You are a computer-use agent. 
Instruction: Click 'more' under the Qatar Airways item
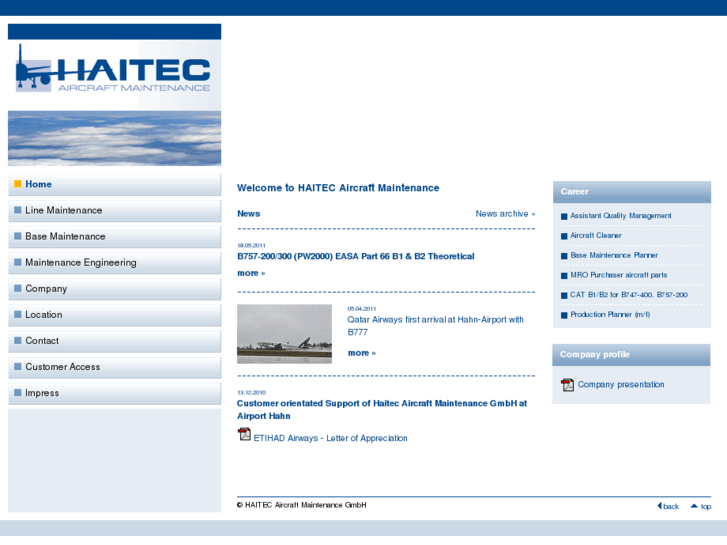[362, 353]
